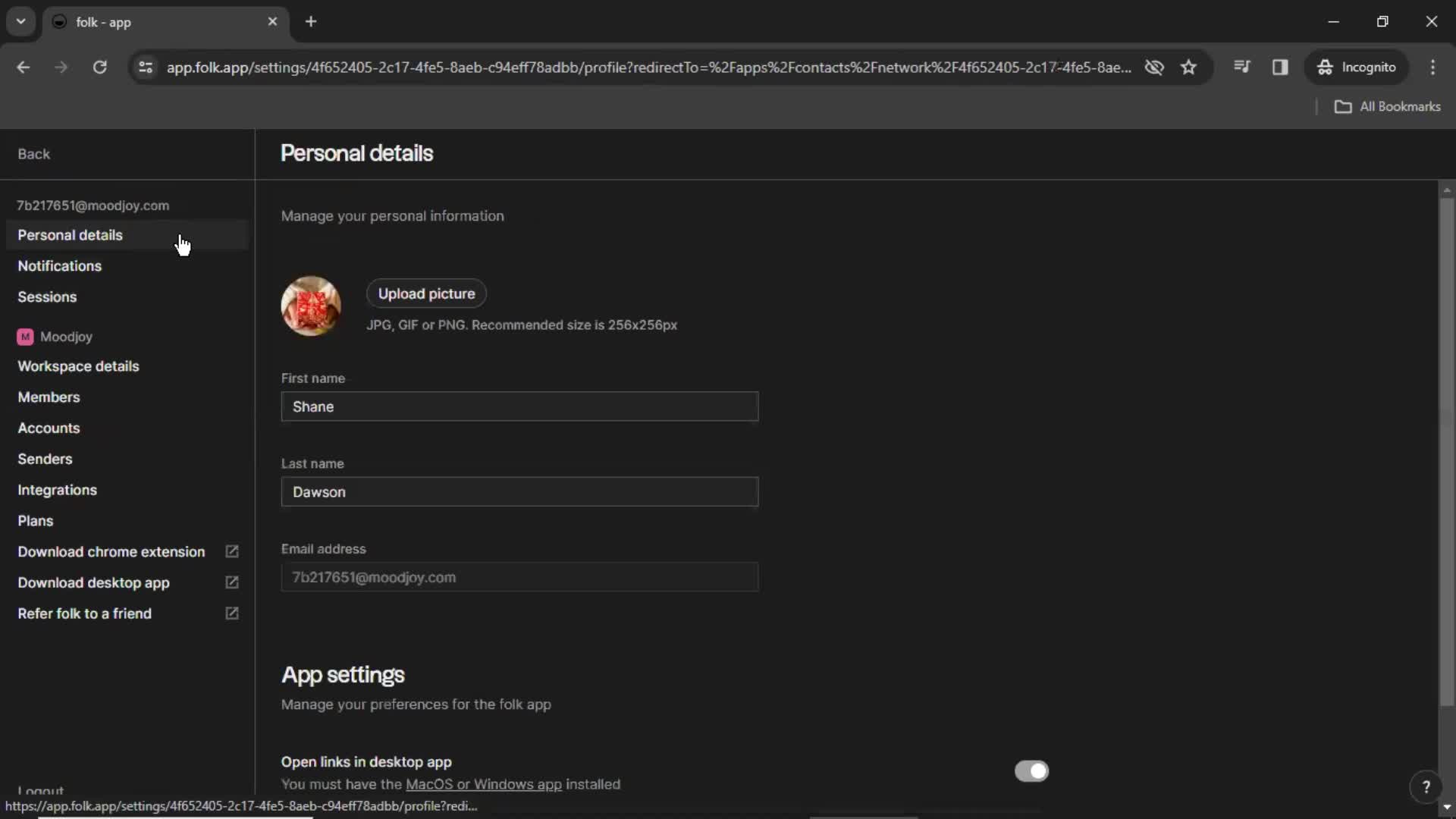Click the Upload picture button
The width and height of the screenshot is (1456, 819).
426,293
